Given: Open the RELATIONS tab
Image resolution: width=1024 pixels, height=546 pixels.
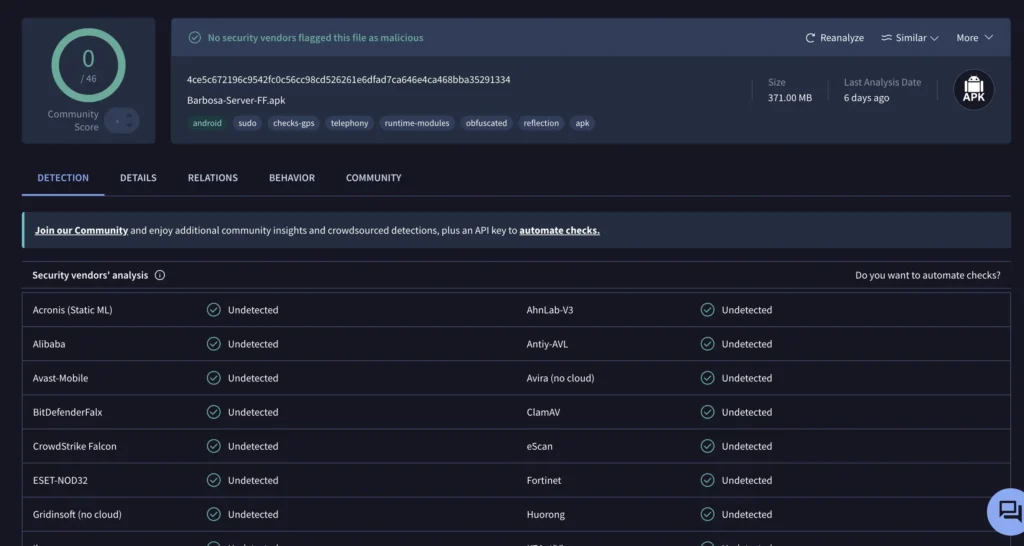Looking at the screenshot, I should coord(212,178).
